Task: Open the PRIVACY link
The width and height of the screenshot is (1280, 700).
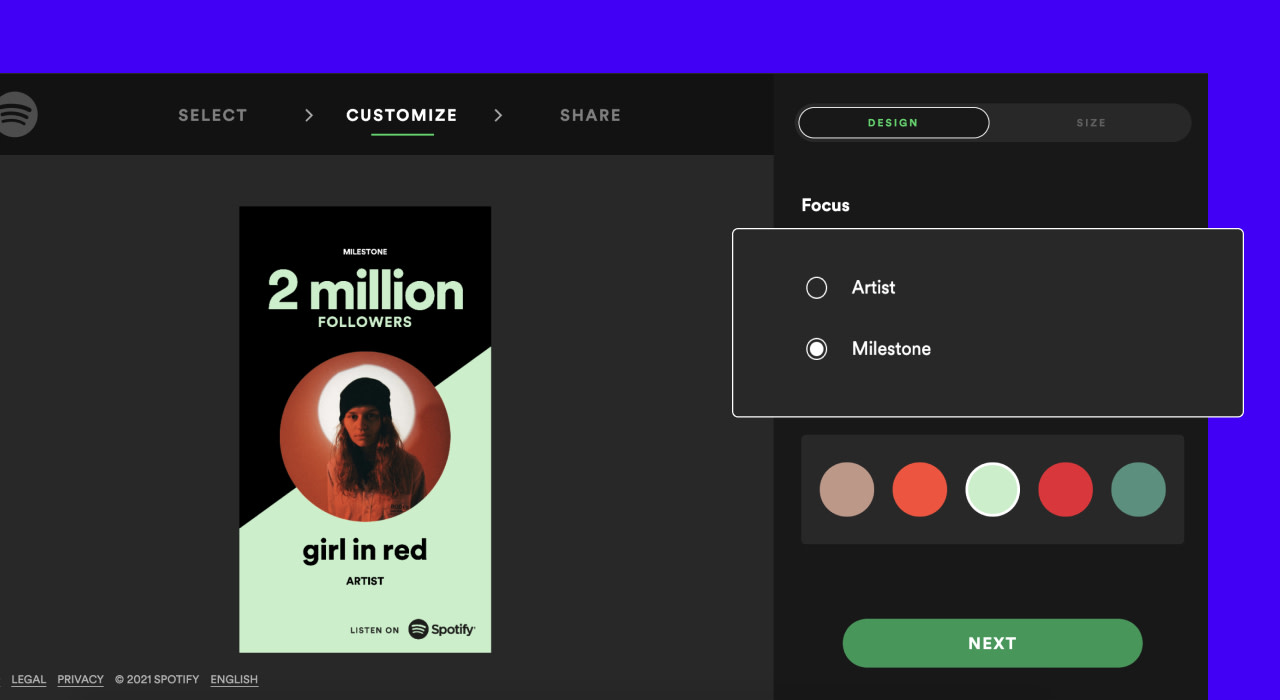Action: click(80, 679)
